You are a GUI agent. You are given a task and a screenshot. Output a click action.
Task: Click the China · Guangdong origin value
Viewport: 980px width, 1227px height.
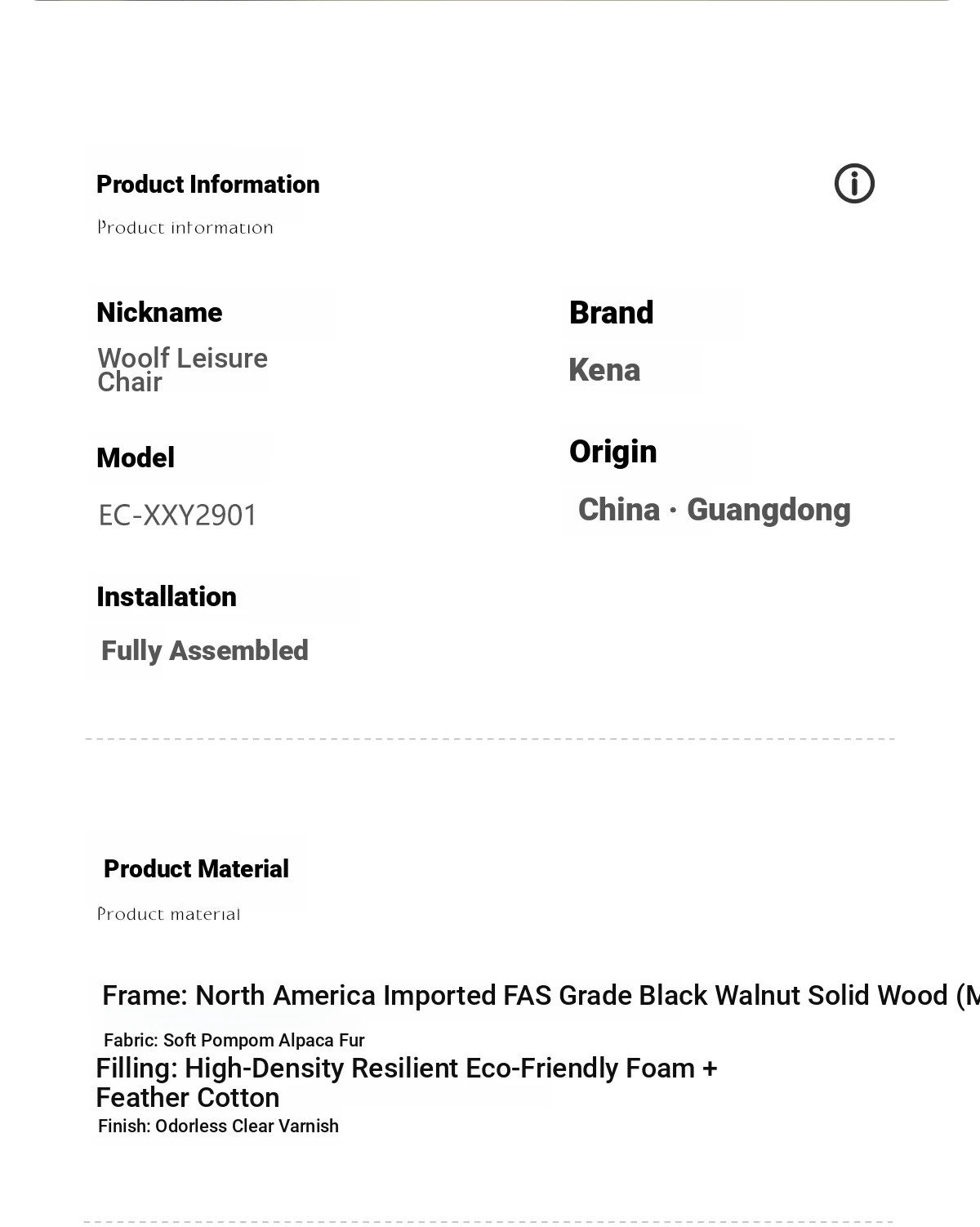click(x=714, y=510)
